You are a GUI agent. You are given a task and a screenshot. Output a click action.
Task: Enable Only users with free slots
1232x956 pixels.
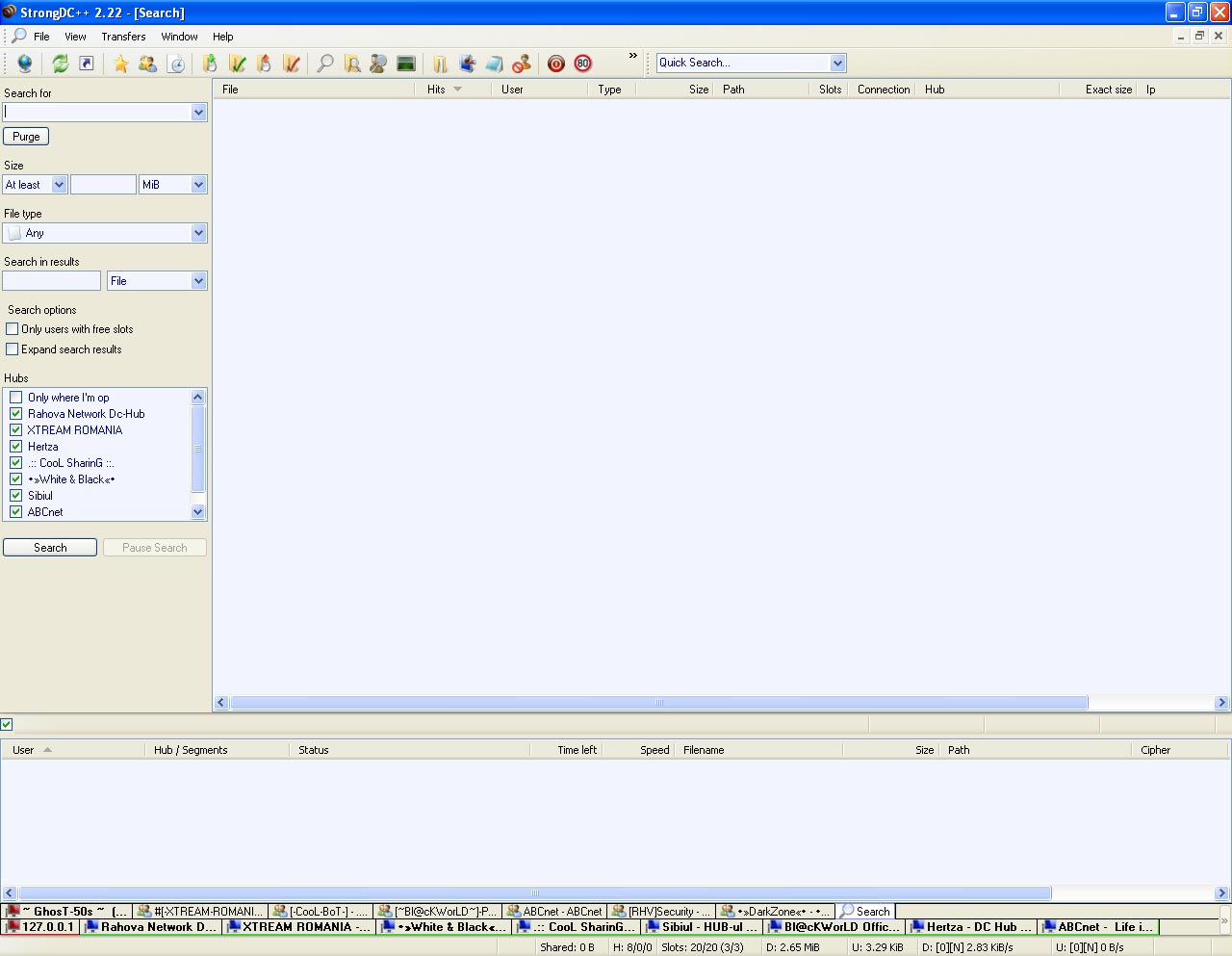pyautogui.click(x=13, y=329)
